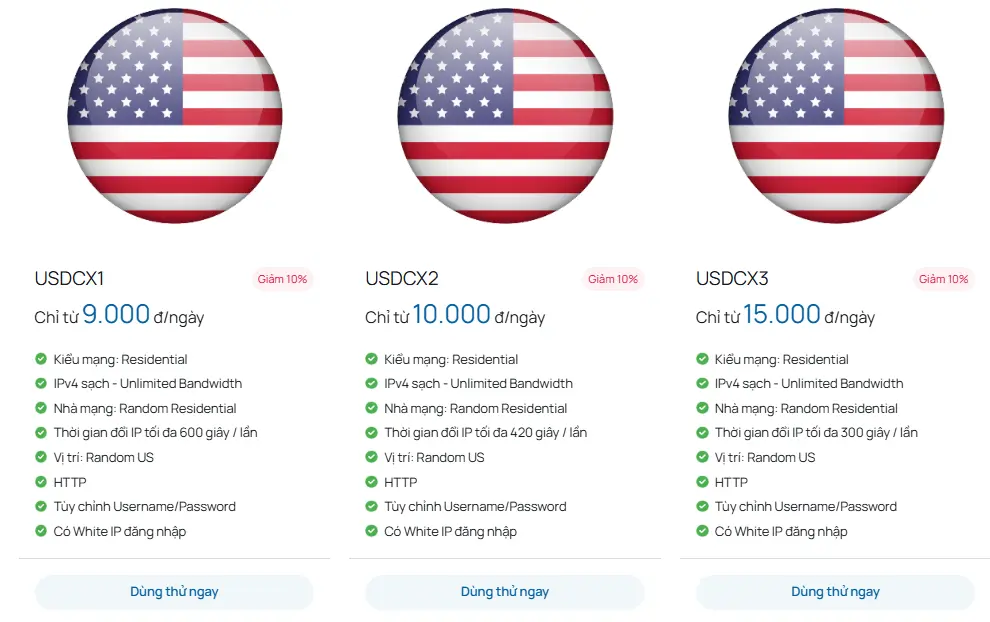
Task: Select the Giảm 10% badge next to USDCX2
Action: (613, 279)
